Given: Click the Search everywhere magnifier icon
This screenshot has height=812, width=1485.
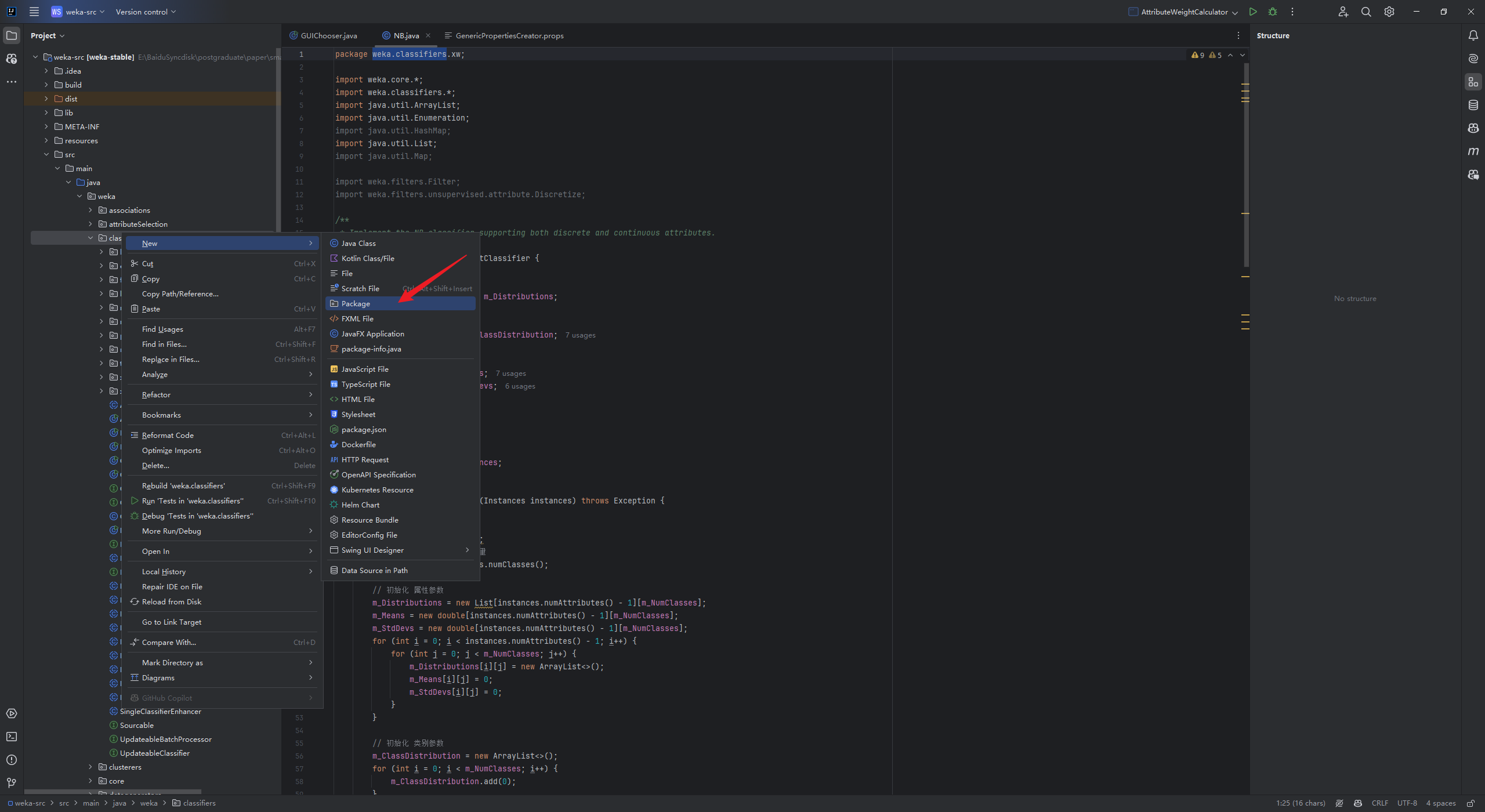Looking at the screenshot, I should point(1365,11).
